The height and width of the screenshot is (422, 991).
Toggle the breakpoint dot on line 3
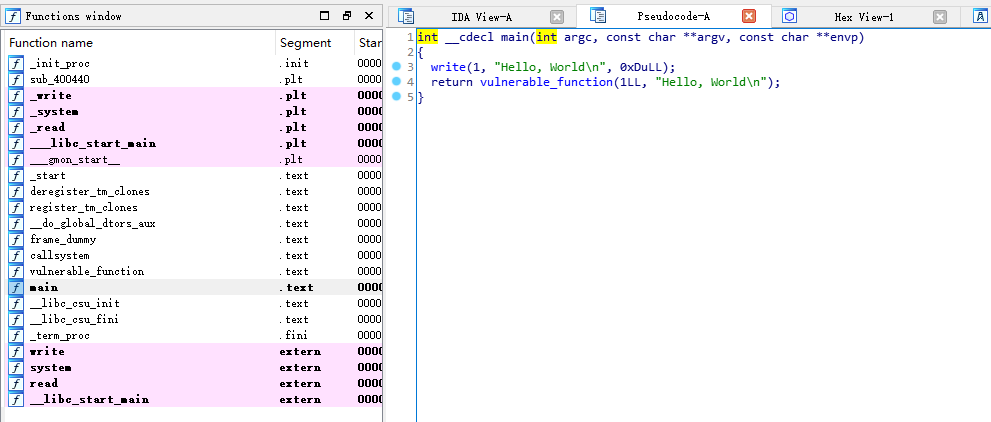pos(396,66)
